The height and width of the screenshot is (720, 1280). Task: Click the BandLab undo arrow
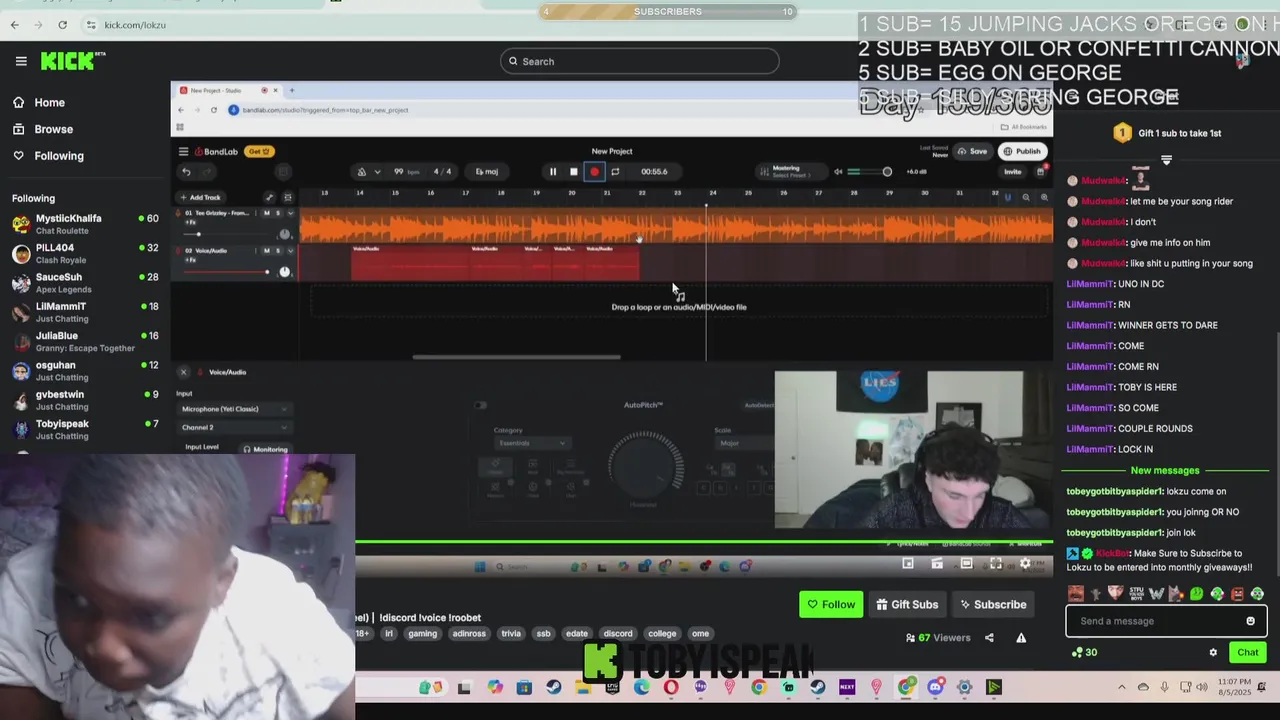point(186,171)
